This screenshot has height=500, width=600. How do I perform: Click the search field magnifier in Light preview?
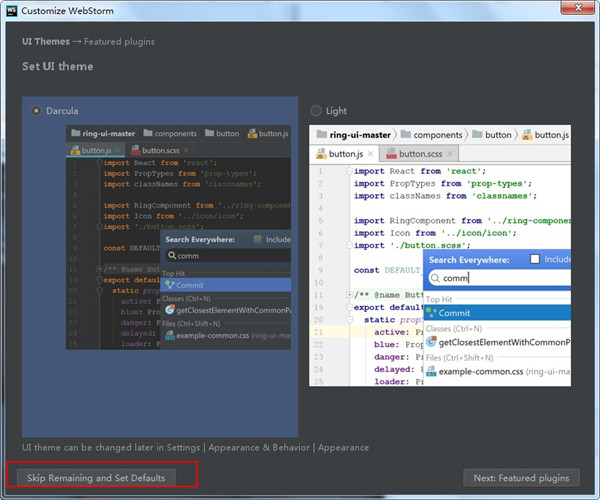click(435, 278)
